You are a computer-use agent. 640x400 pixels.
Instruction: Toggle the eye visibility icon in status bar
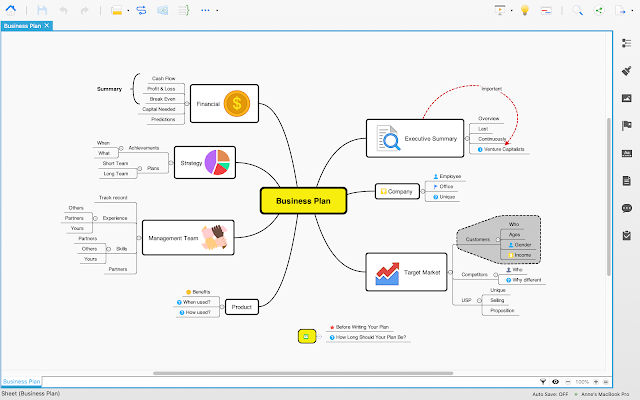[555, 382]
